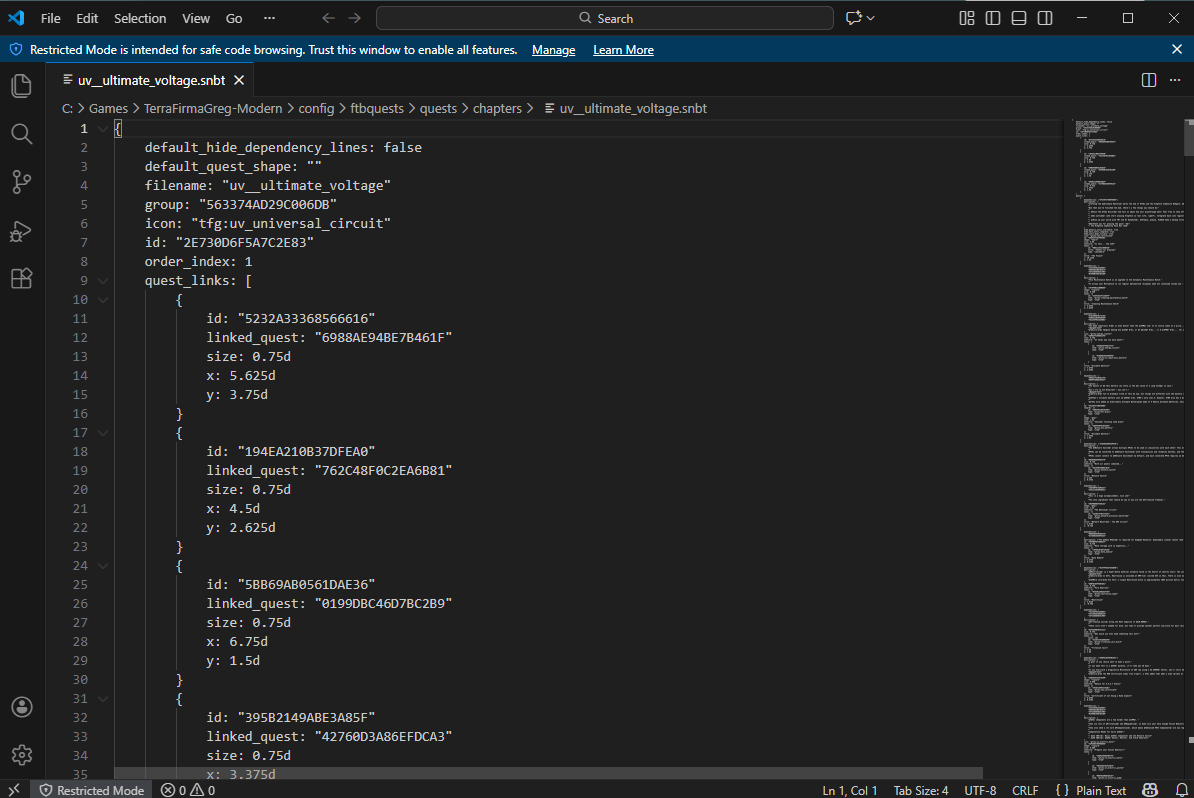Click the top Search command box
The width and height of the screenshot is (1194, 798).
click(605, 18)
